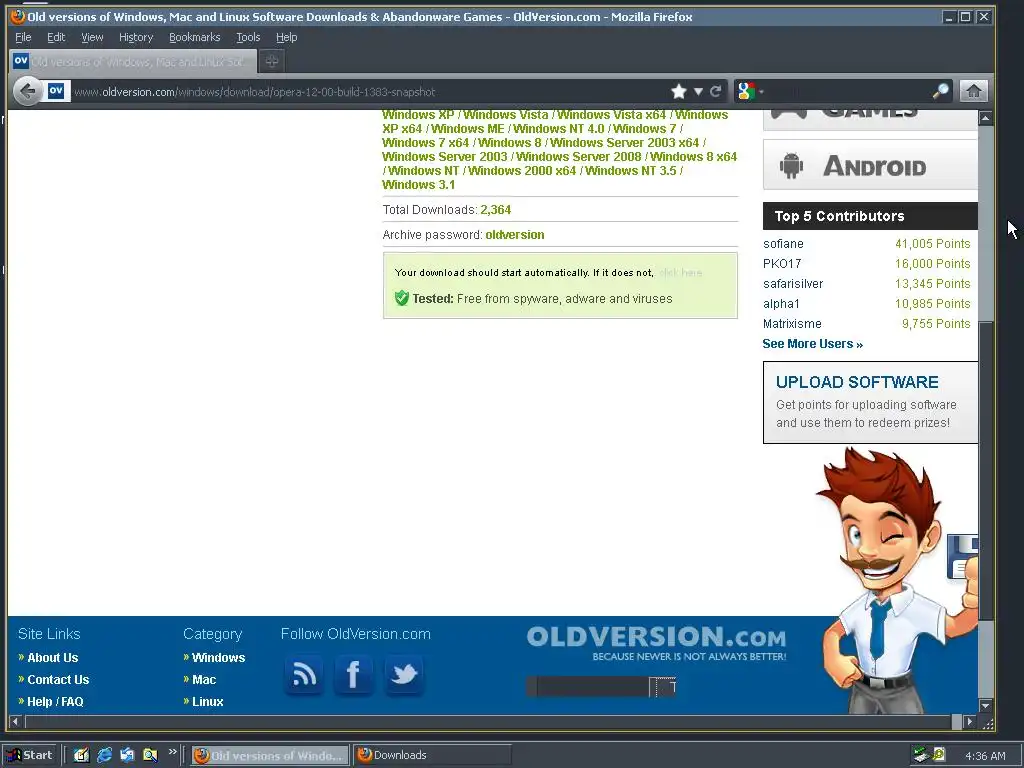Click the mascot character image

(898, 580)
